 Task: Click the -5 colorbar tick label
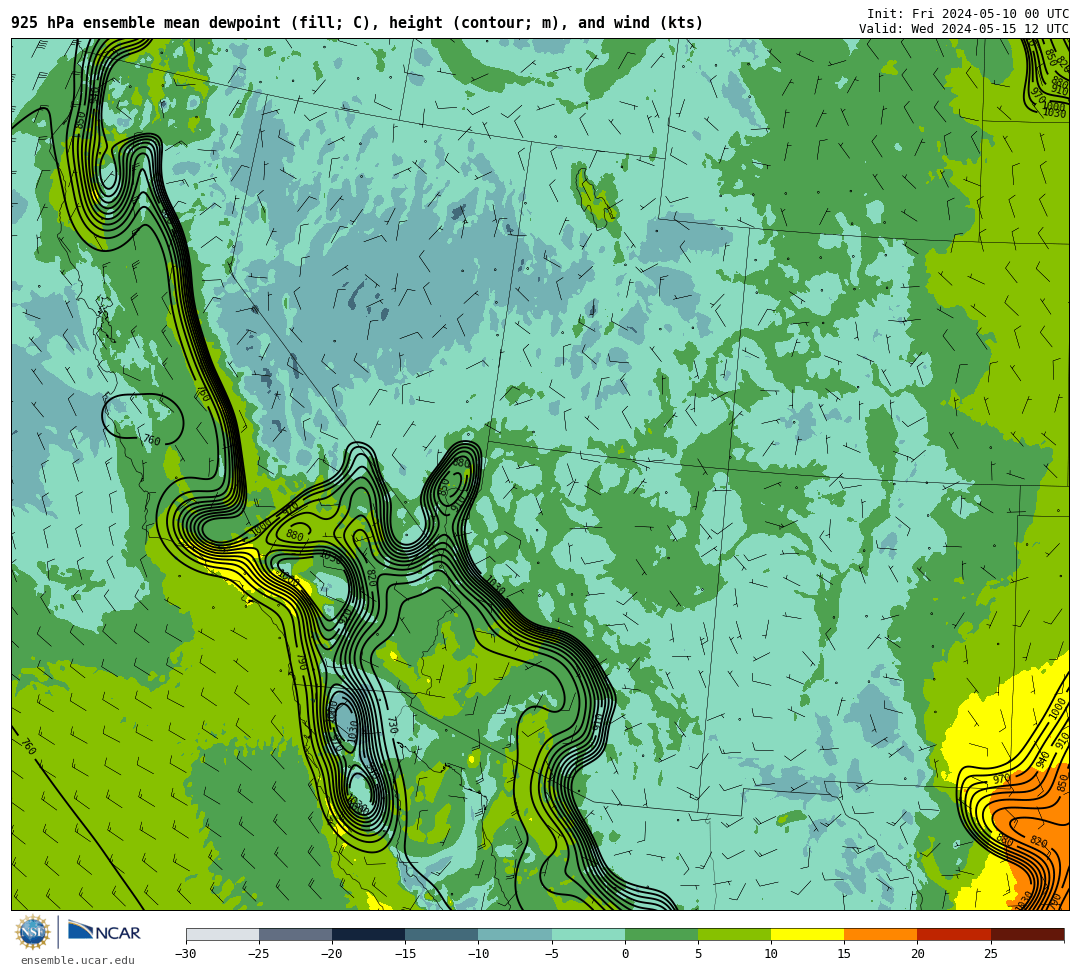tap(552, 954)
